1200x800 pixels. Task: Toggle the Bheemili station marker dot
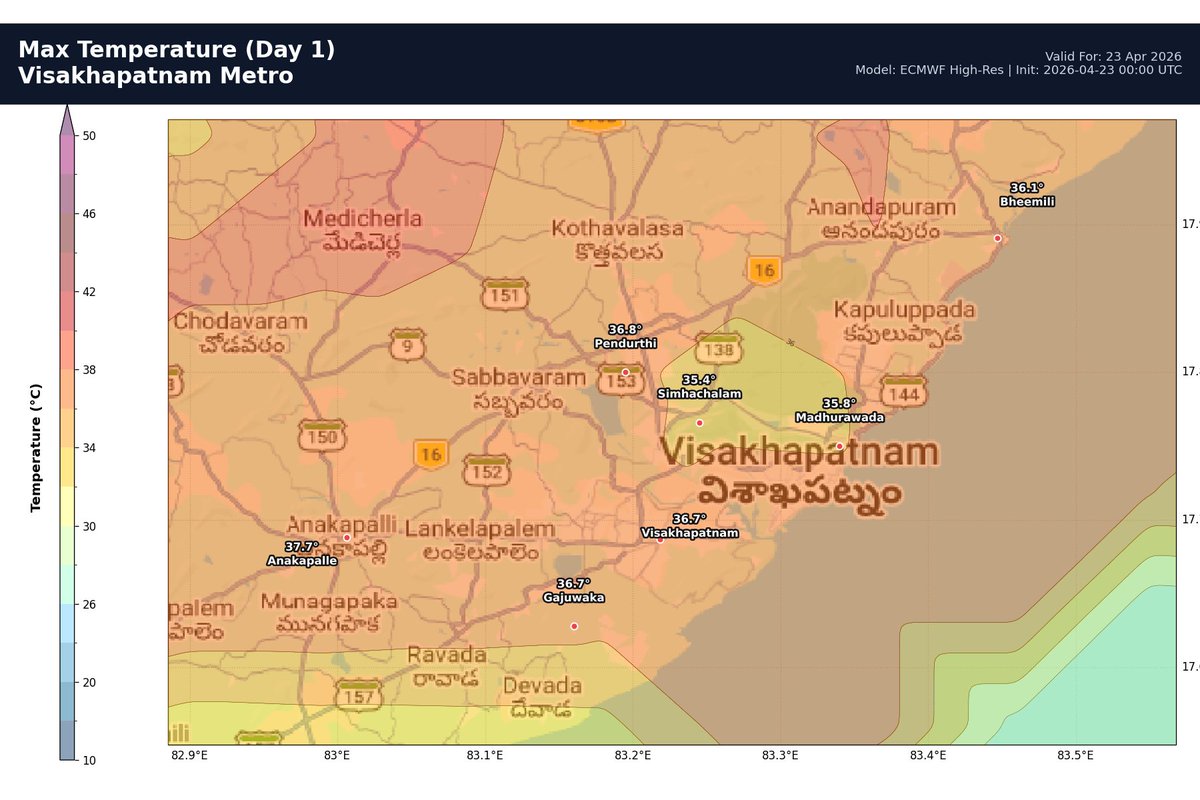pyautogui.click(x=997, y=238)
